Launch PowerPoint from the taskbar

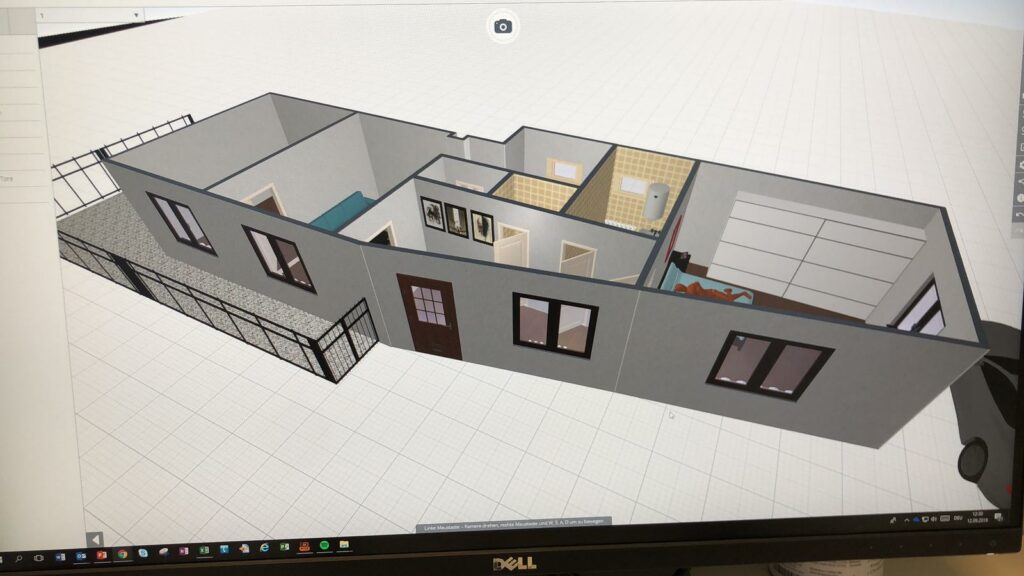101,555
